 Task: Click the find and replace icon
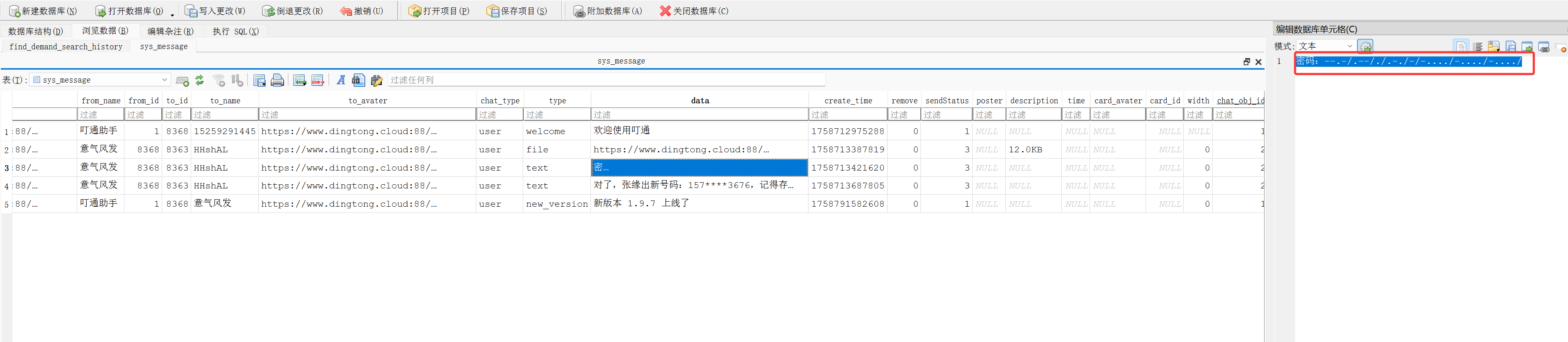pos(377,80)
